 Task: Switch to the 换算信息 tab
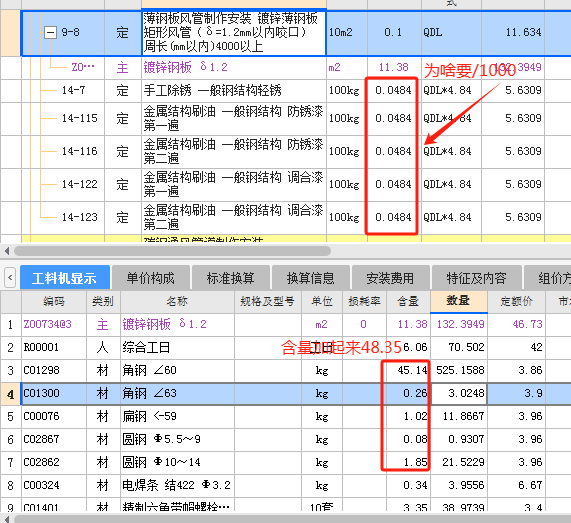pyautogui.click(x=311, y=278)
